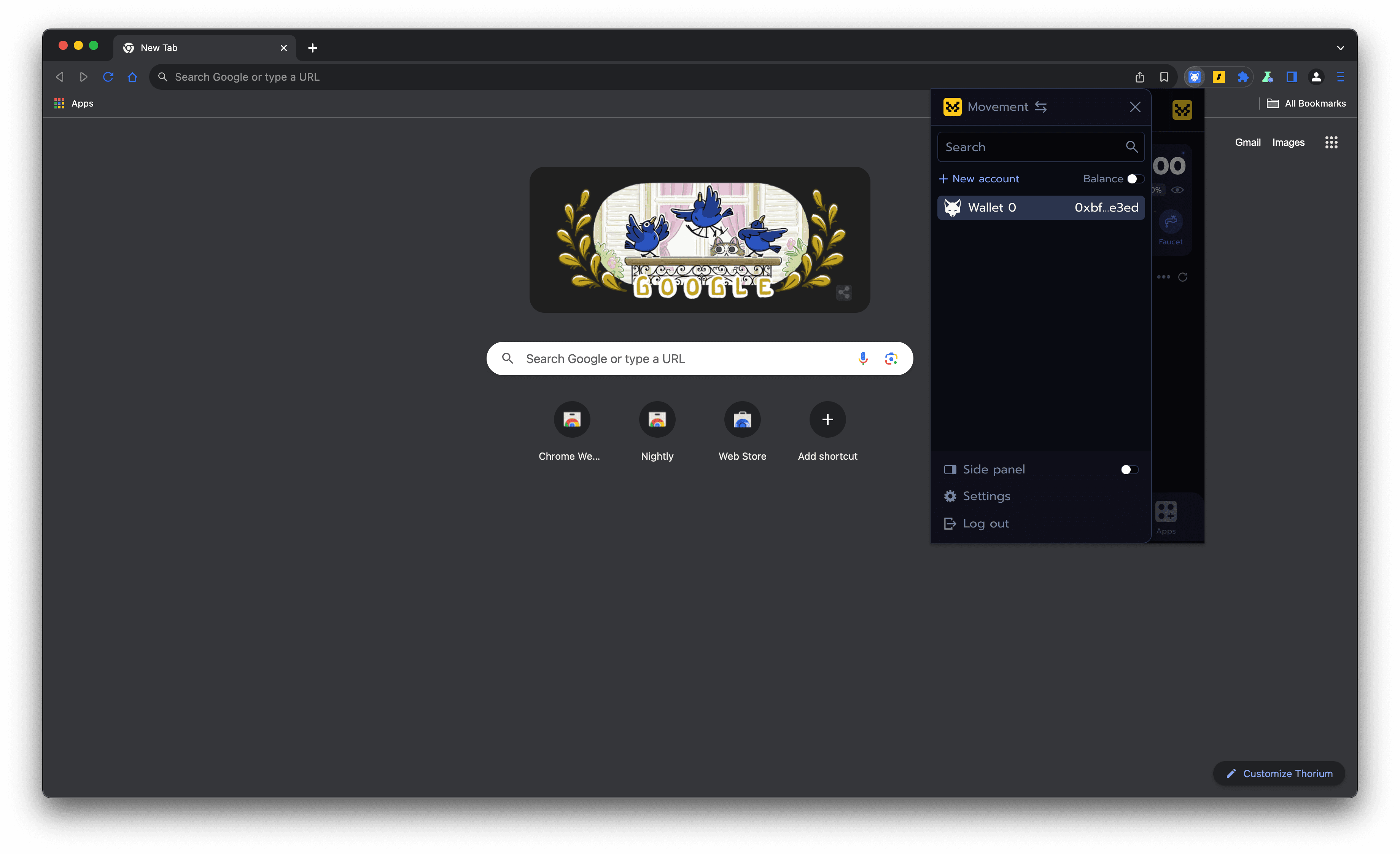1400x854 pixels.
Task: Click the Google Doodle image
Action: [700, 239]
